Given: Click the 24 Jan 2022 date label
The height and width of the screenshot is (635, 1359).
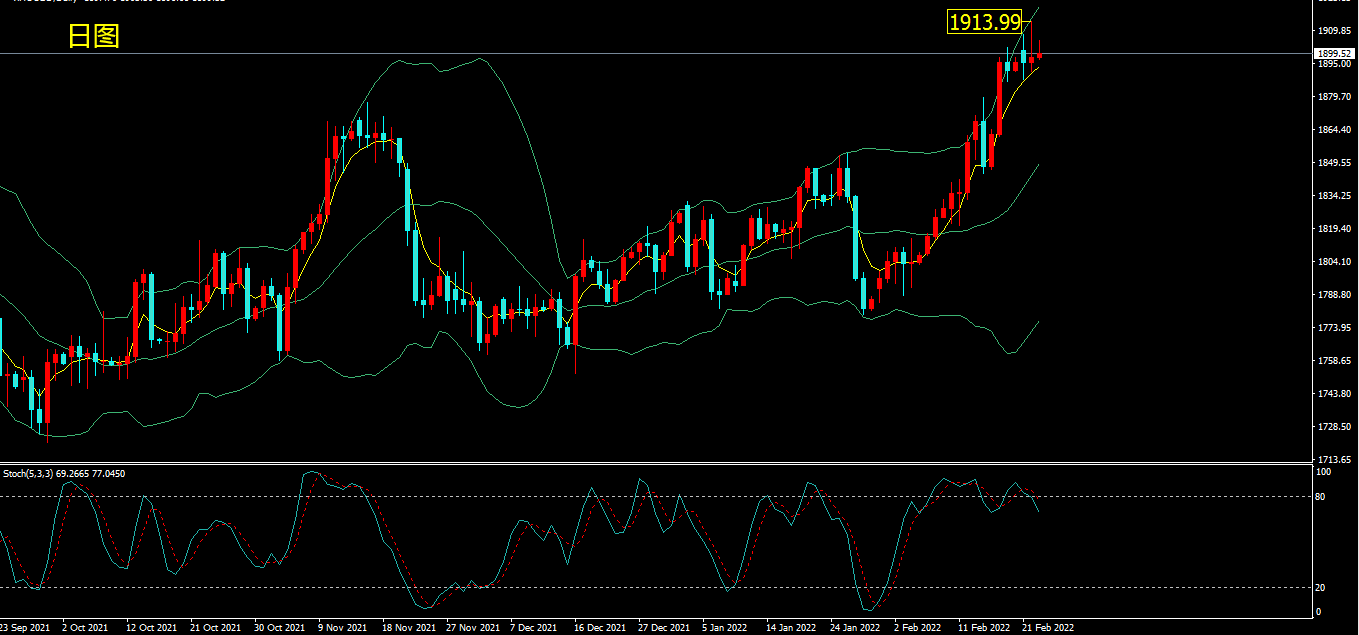Looking at the screenshot, I should (x=855, y=628).
